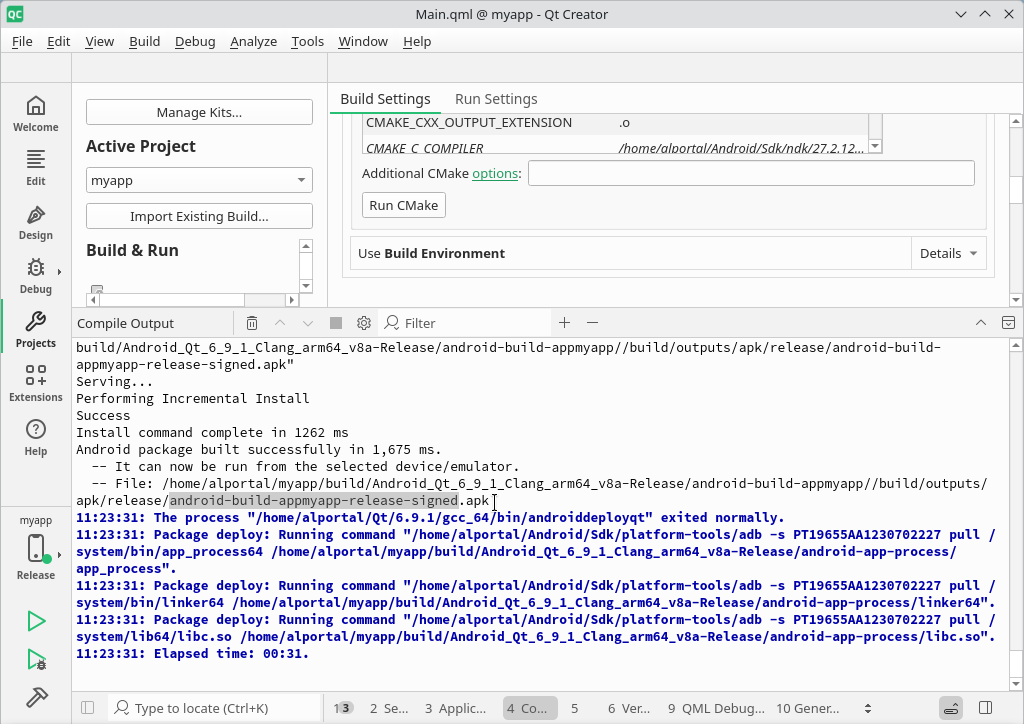Open Compile Output settings gear
Viewport: 1024px width, 724px height.
coord(364,323)
